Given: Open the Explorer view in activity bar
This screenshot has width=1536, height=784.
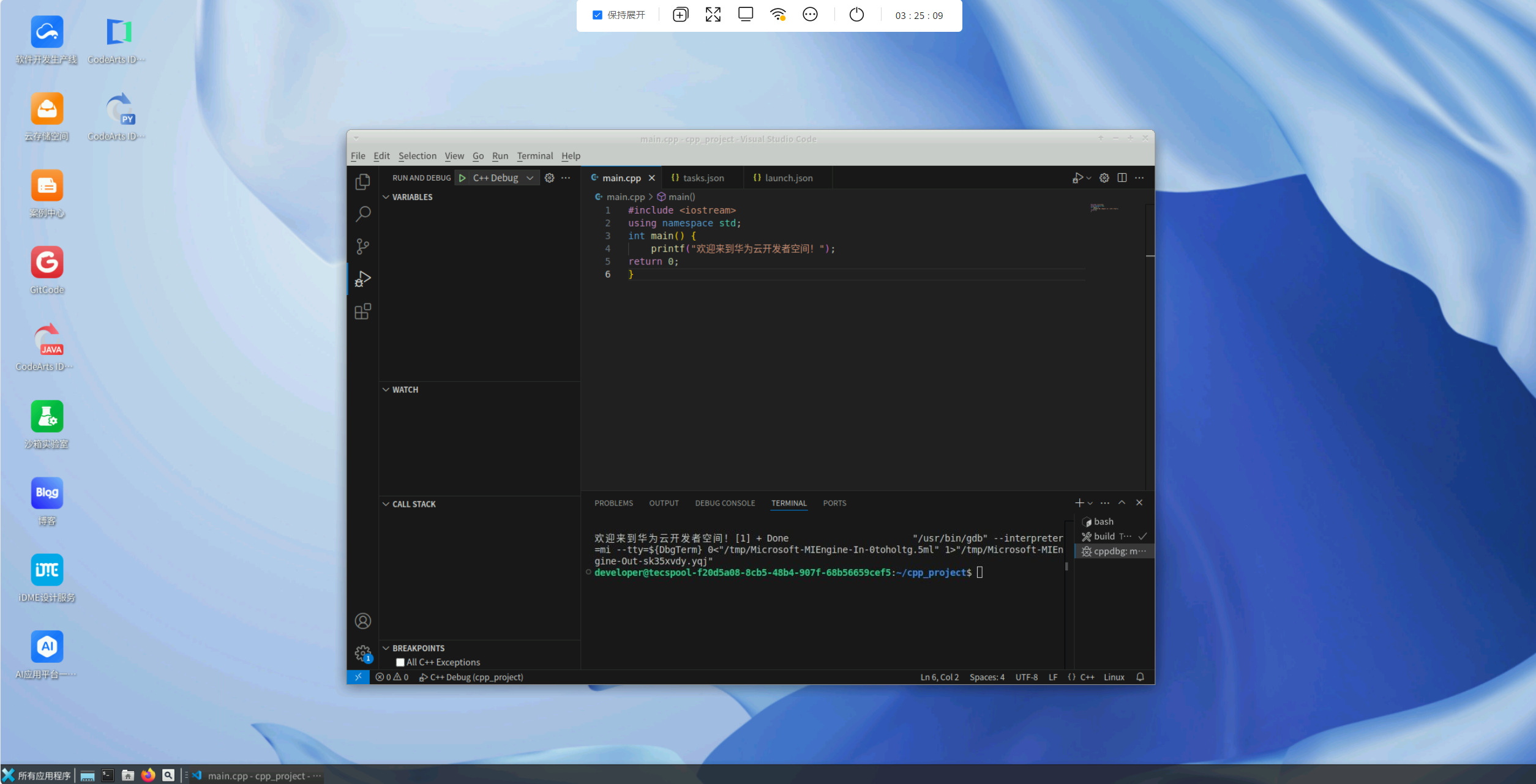Looking at the screenshot, I should 362,182.
